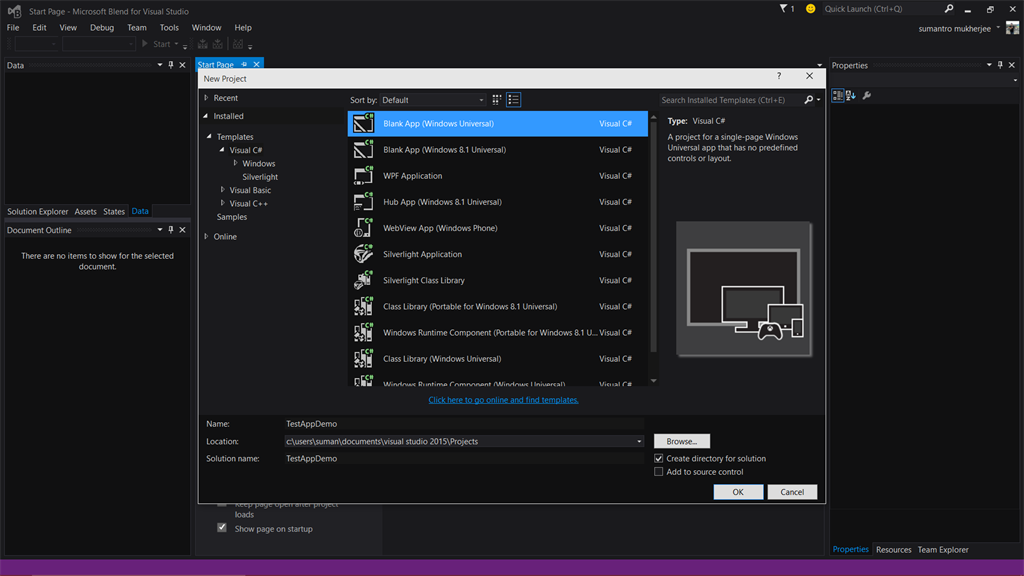Toggle Create directory for solution checkbox
Viewport: 1024px width, 576px height.
click(x=658, y=458)
